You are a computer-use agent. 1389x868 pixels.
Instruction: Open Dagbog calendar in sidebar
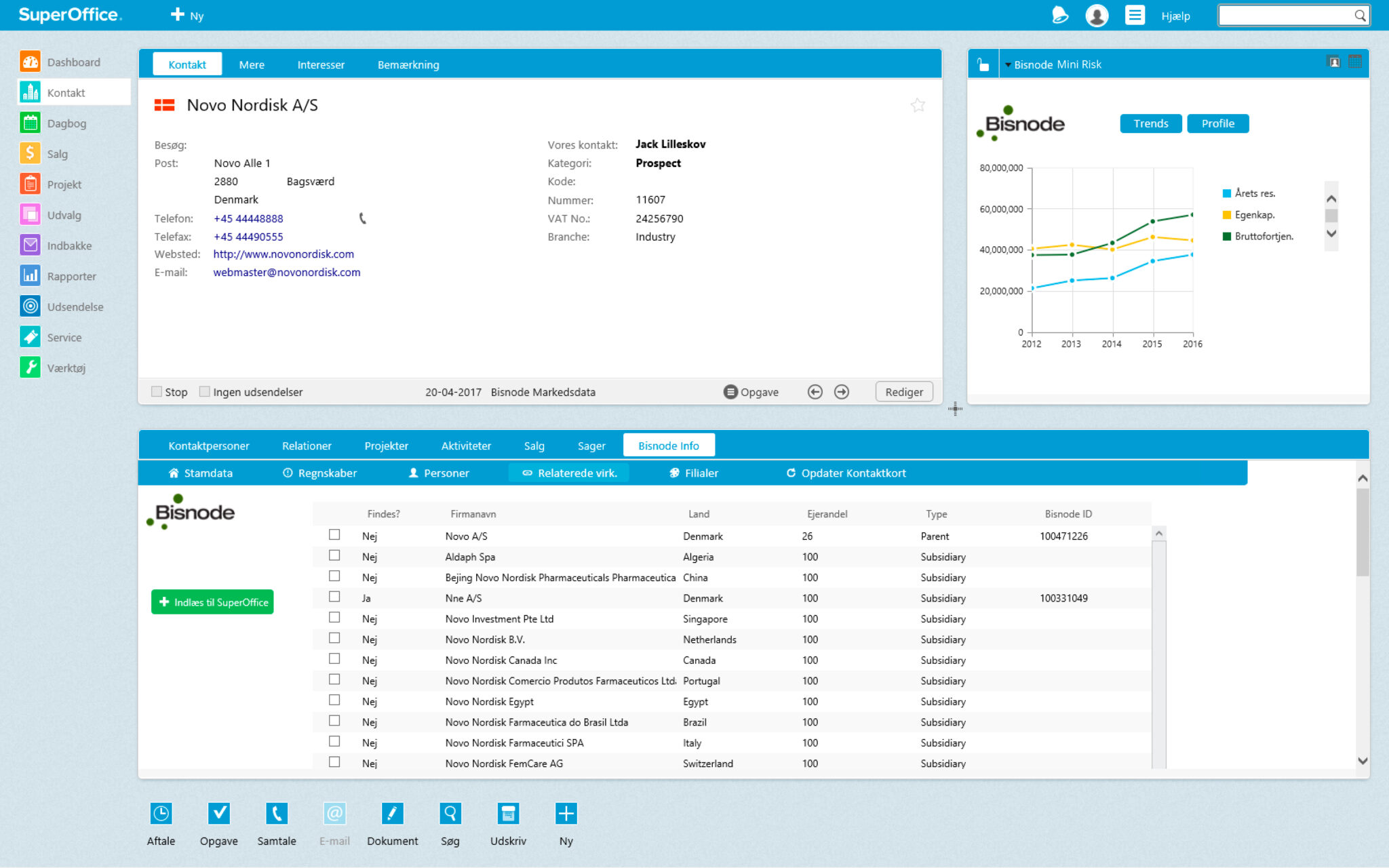click(31, 123)
